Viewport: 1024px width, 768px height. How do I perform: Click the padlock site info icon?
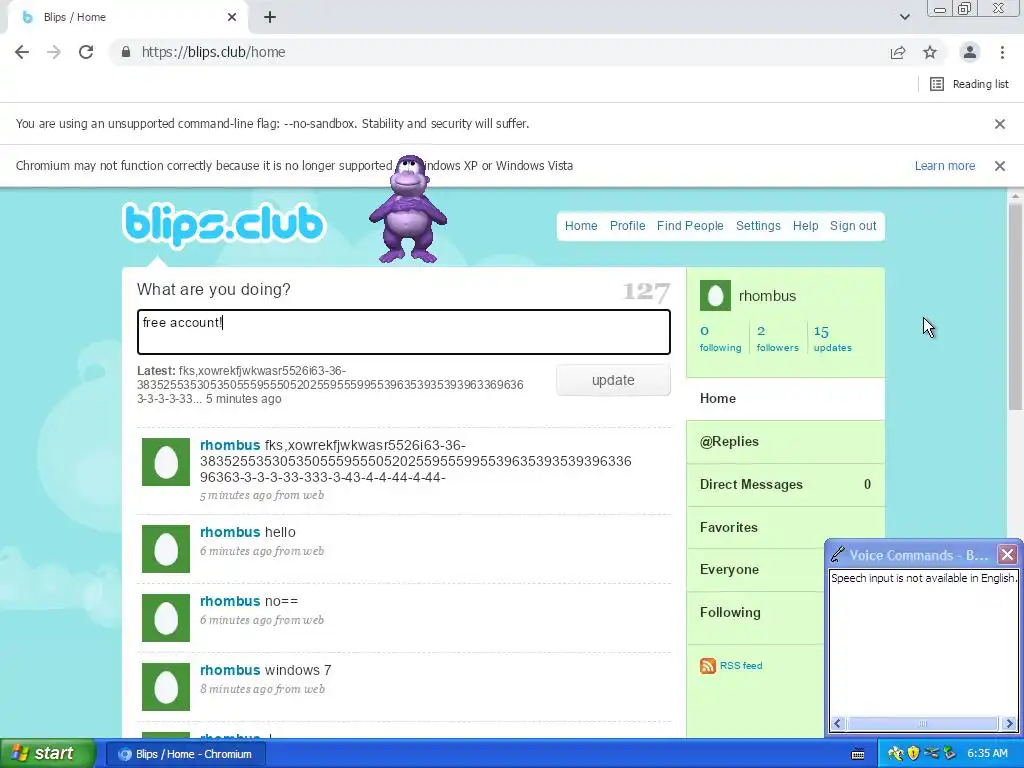point(126,52)
